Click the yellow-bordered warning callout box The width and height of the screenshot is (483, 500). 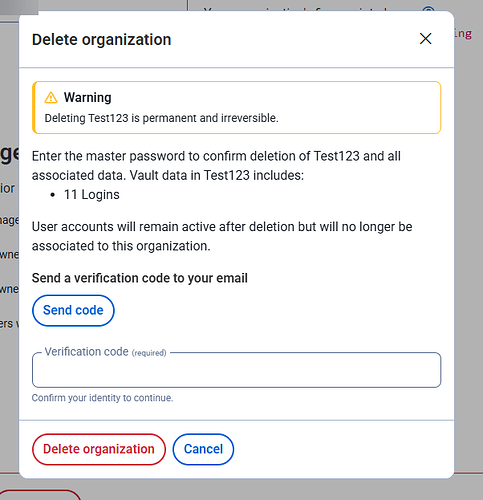pos(237,107)
